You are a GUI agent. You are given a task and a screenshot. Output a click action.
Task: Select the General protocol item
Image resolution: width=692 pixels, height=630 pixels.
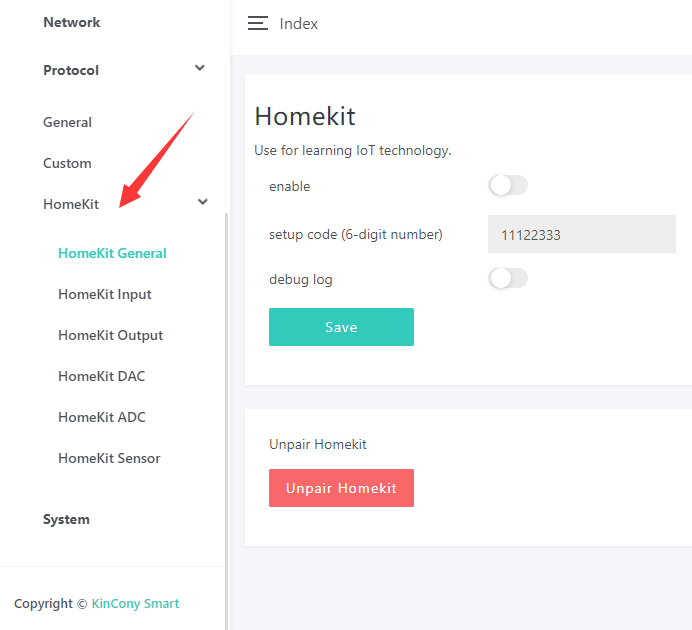pos(67,122)
